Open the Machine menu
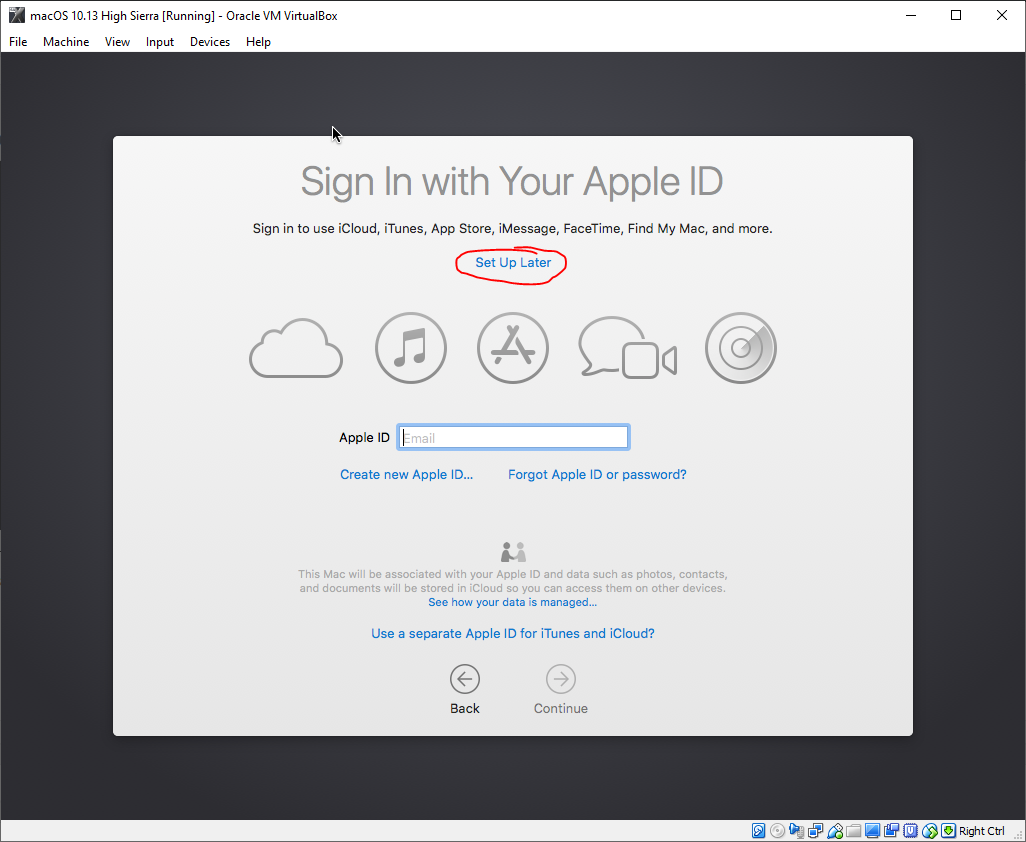 tap(66, 41)
